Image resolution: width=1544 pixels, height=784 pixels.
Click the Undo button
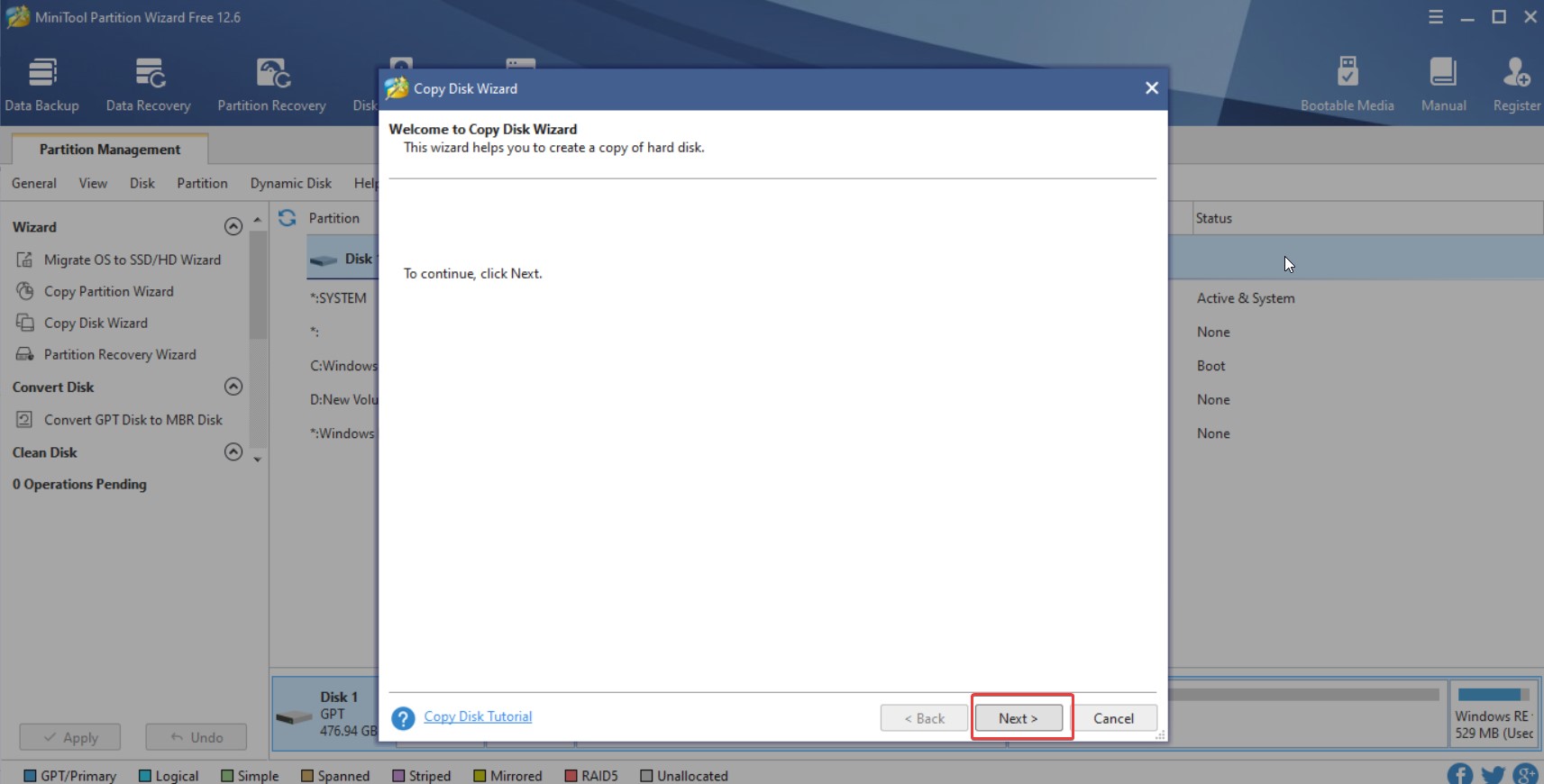point(196,737)
